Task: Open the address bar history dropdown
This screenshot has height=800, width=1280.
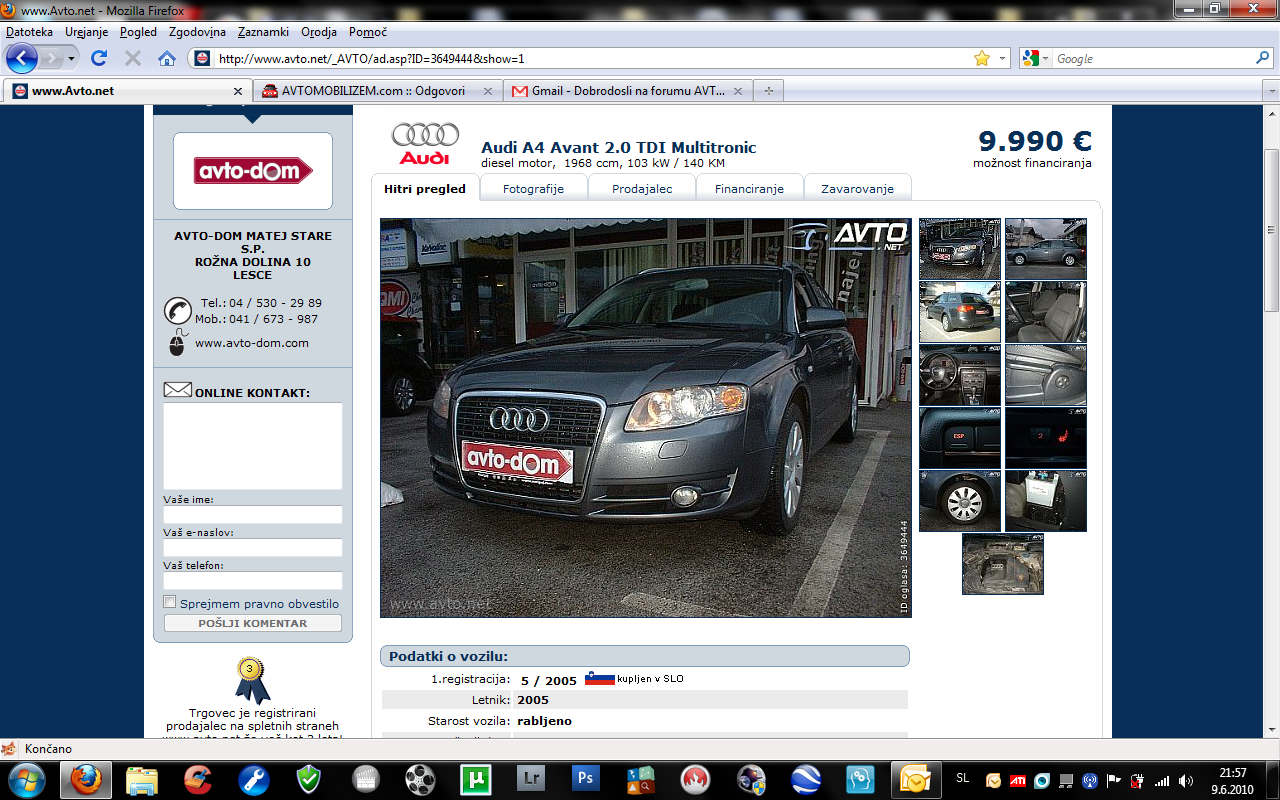Action: point(1003,59)
